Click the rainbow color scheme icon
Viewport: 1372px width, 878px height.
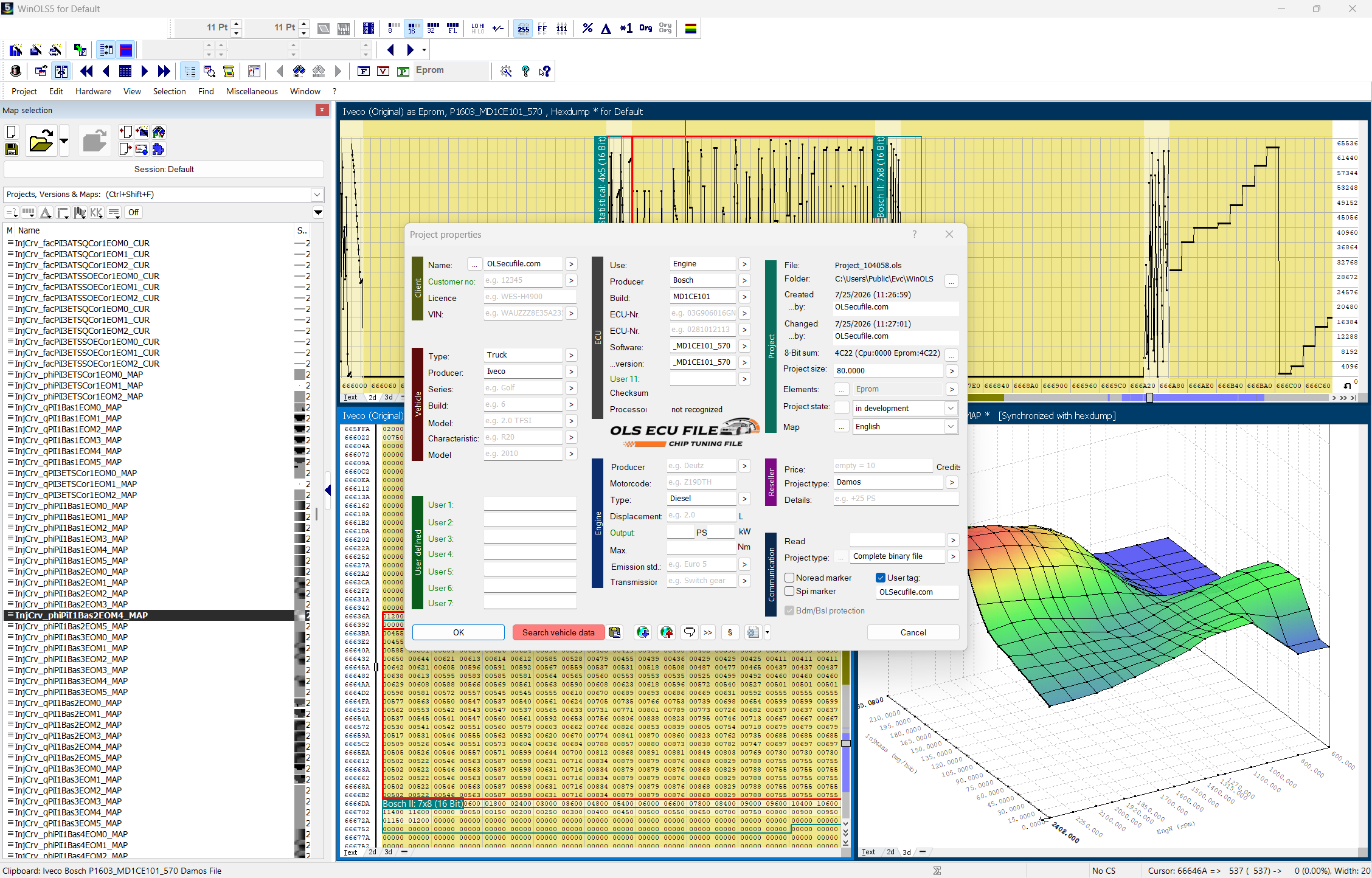coord(691,28)
